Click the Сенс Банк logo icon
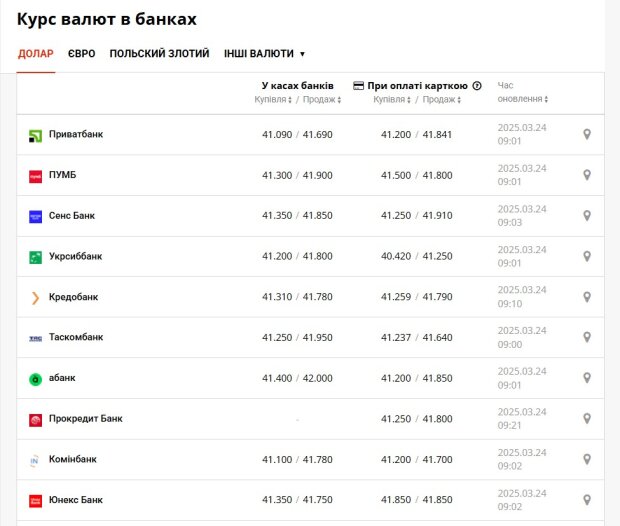The height and width of the screenshot is (526, 620). [x=36, y=216]
